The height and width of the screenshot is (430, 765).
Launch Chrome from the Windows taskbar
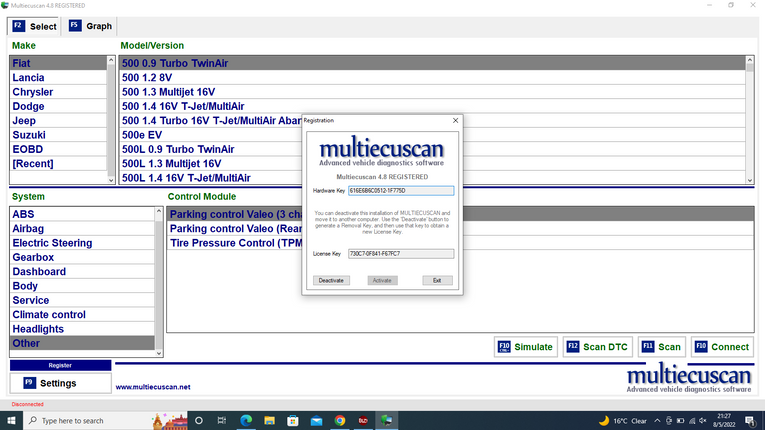340,420
